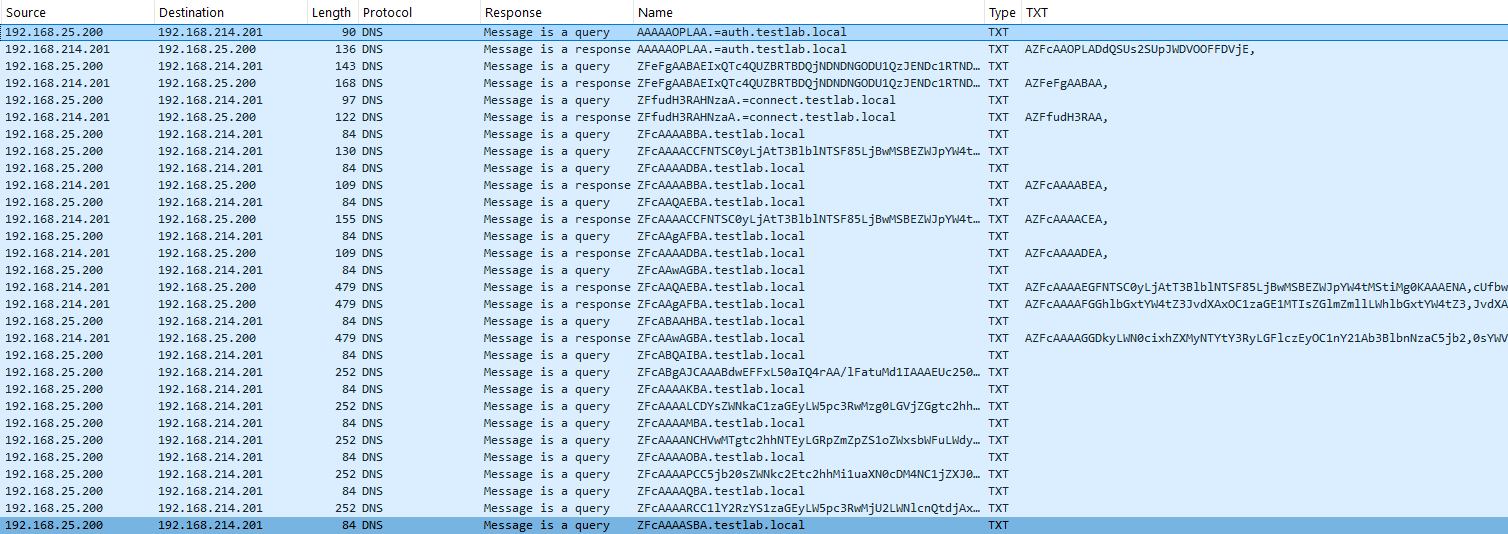
Task: Click the Name column header
Action: click(809, 13)
